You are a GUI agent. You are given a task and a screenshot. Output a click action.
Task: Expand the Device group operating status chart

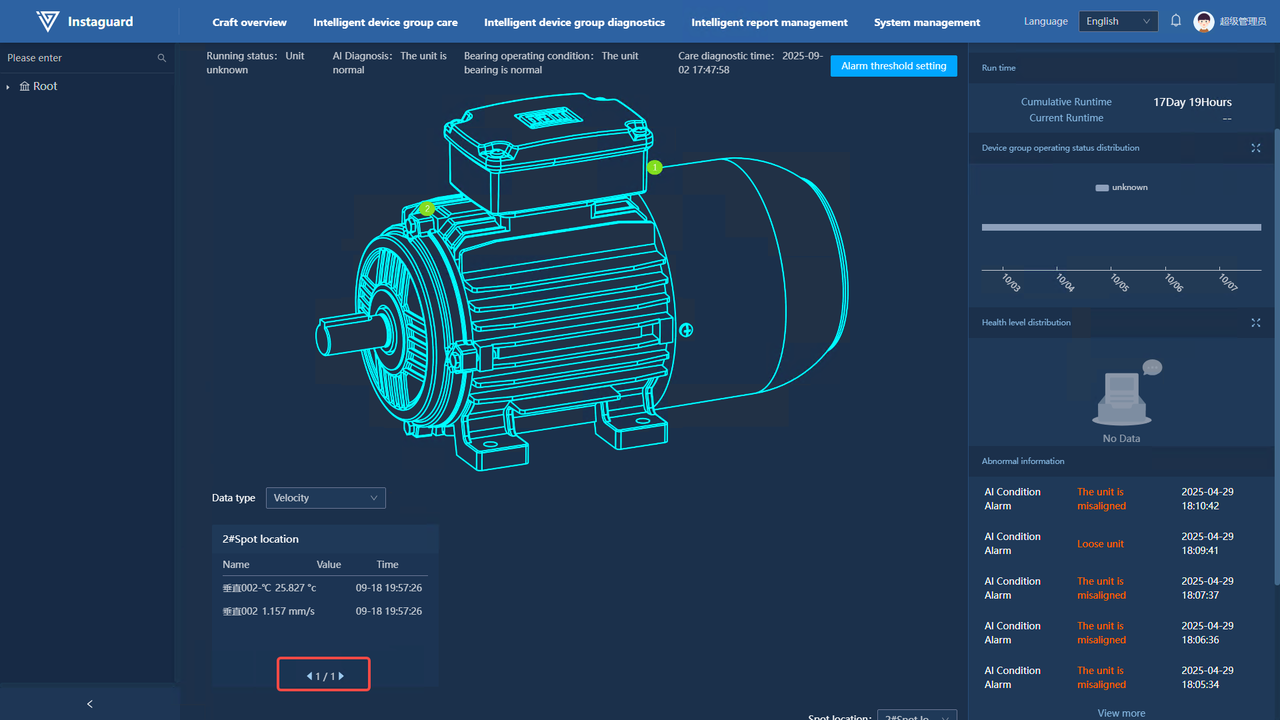point(1256,148)
